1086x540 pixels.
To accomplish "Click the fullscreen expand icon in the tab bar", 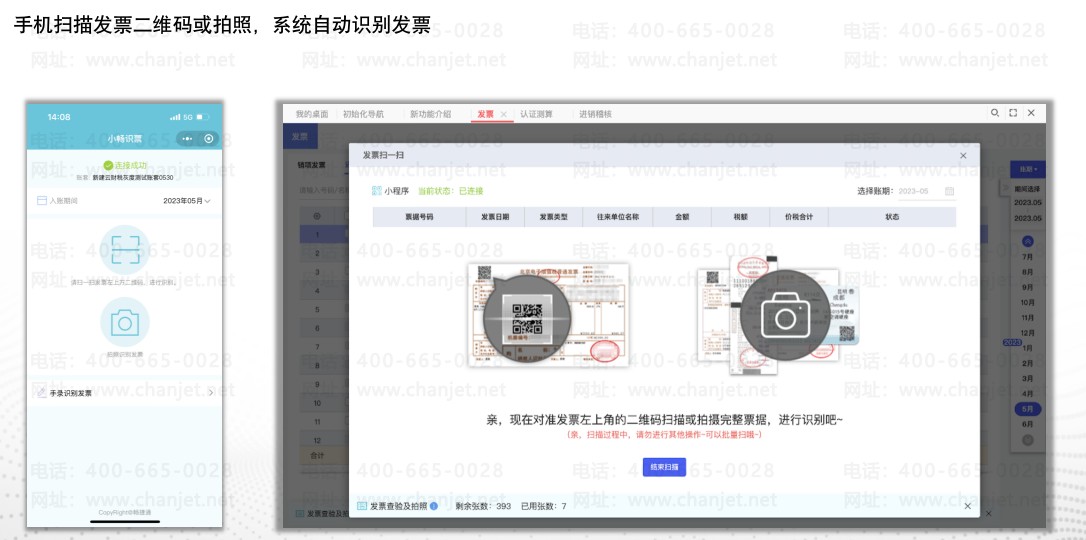I will [x=1013, y=113].
